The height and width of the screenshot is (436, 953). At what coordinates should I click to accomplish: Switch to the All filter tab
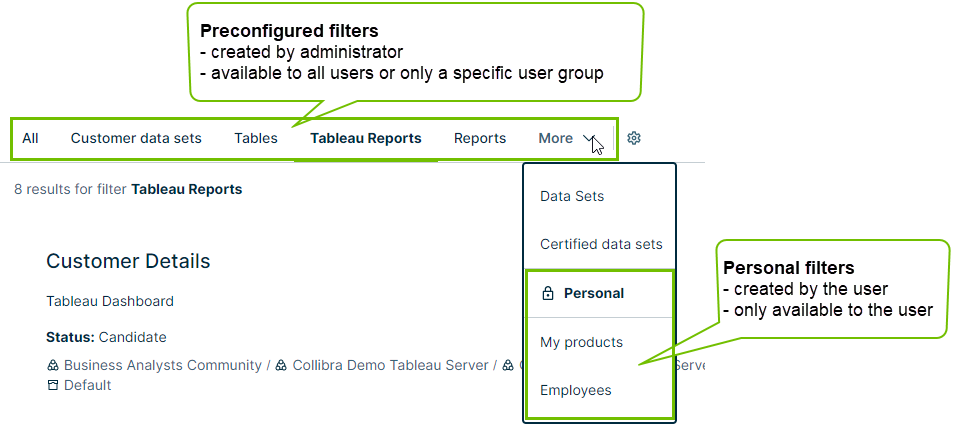30,139
